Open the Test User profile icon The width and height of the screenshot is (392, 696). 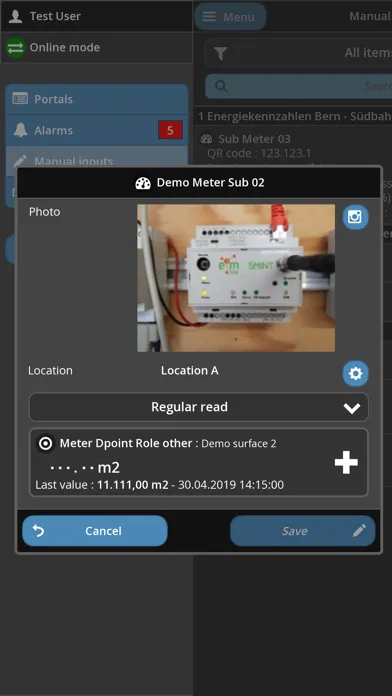[x=16, y=16]
